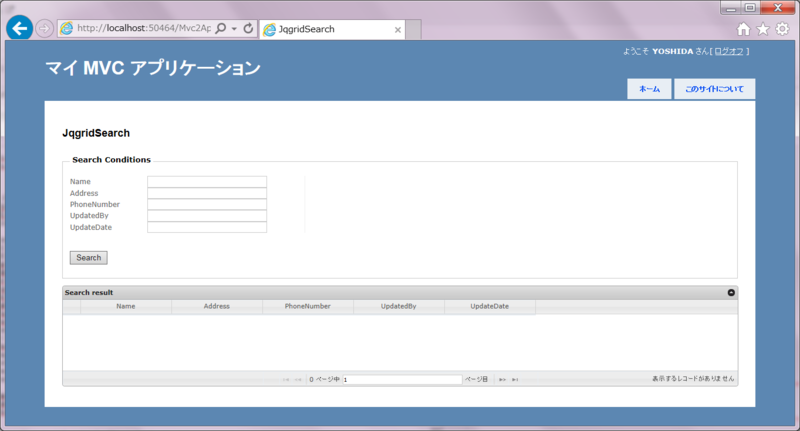
Task: Open browser Tools gear icon
Action: 782,29
